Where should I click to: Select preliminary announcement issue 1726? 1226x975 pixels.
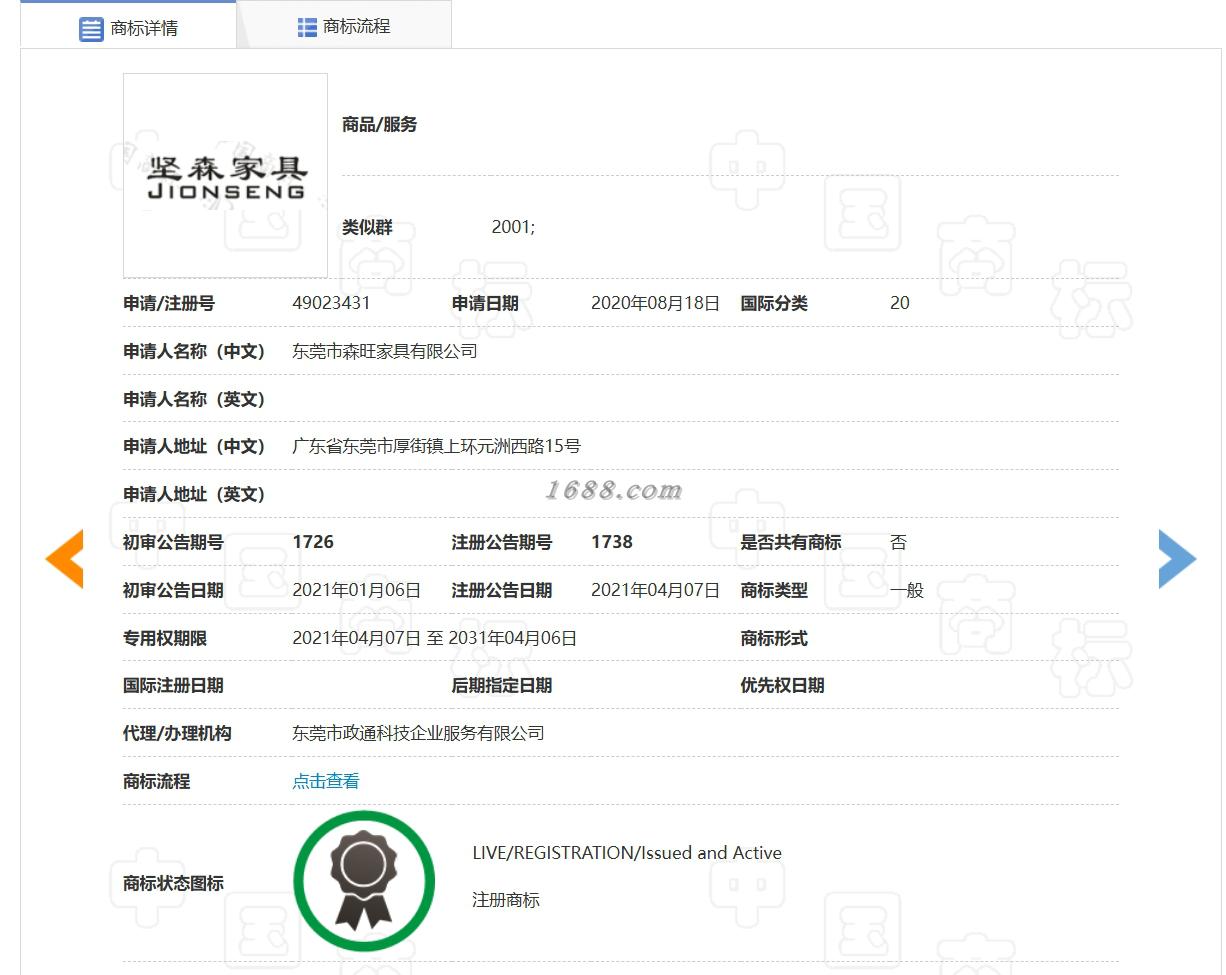point(313,542)
